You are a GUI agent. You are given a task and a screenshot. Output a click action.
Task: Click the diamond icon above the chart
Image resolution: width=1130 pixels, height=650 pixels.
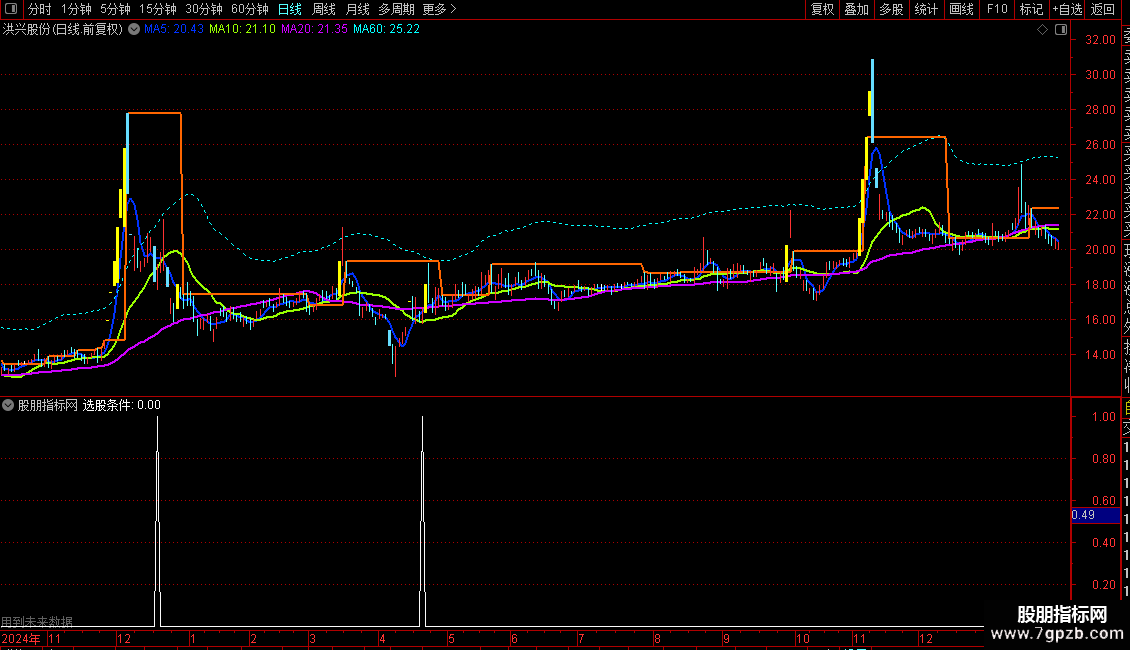coord(1042,30)
